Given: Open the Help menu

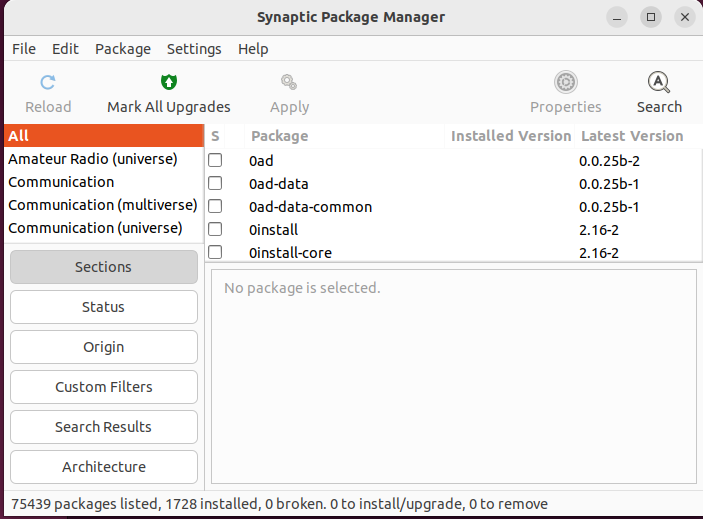Looking at the screenshot, I should coord(253,48).
